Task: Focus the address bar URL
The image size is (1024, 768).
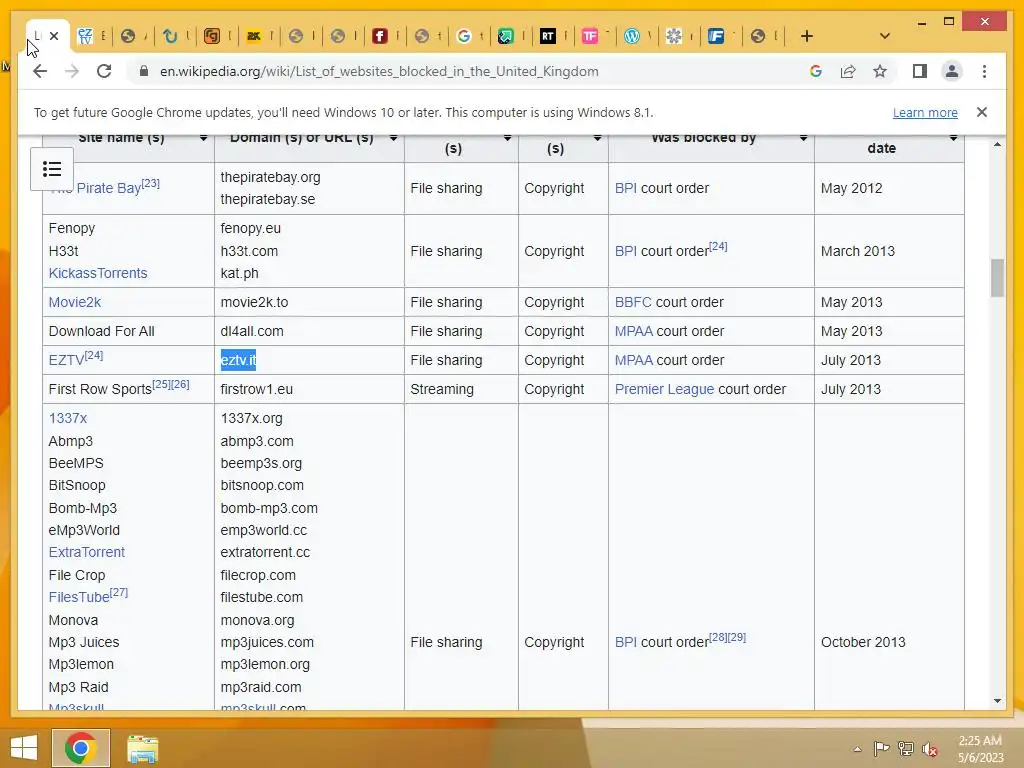Action: tap(379, 71)
